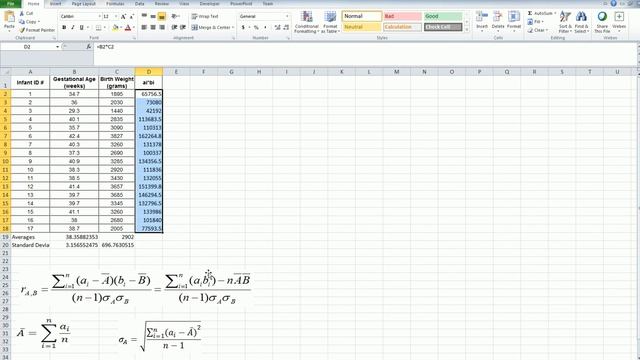Apply the Good cell style
Image resolution: width=640 pixels, height=360 pixels.
coord(443,16)
